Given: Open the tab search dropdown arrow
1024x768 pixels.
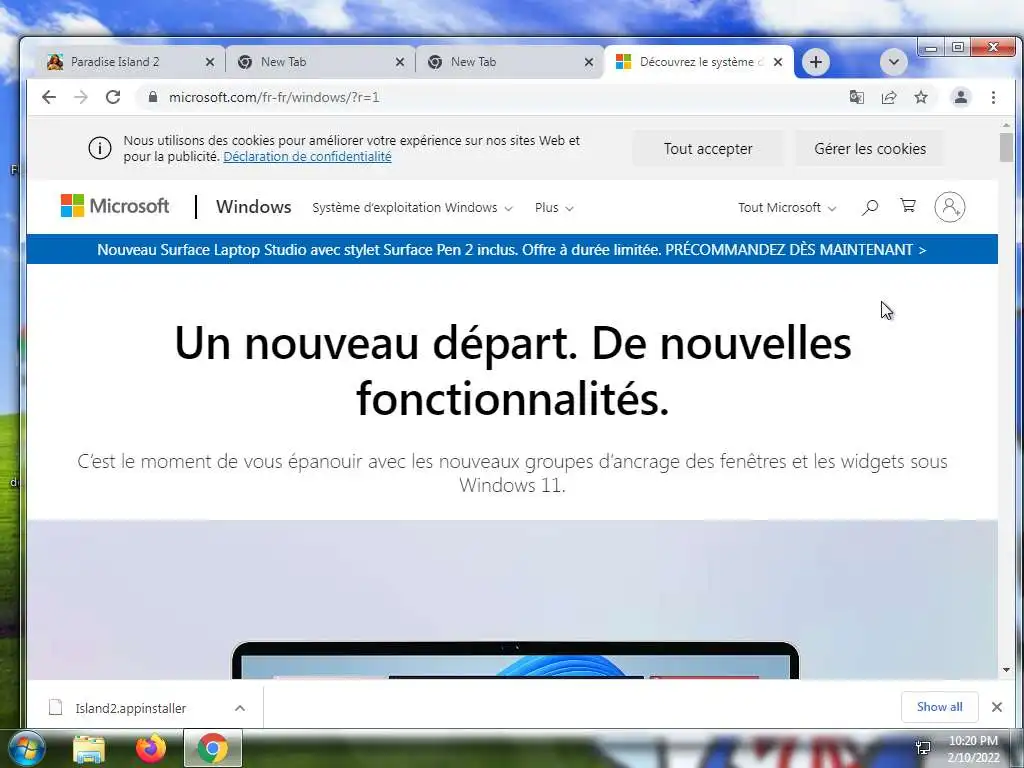Looking at the screenshot, I should pos(893,62).
